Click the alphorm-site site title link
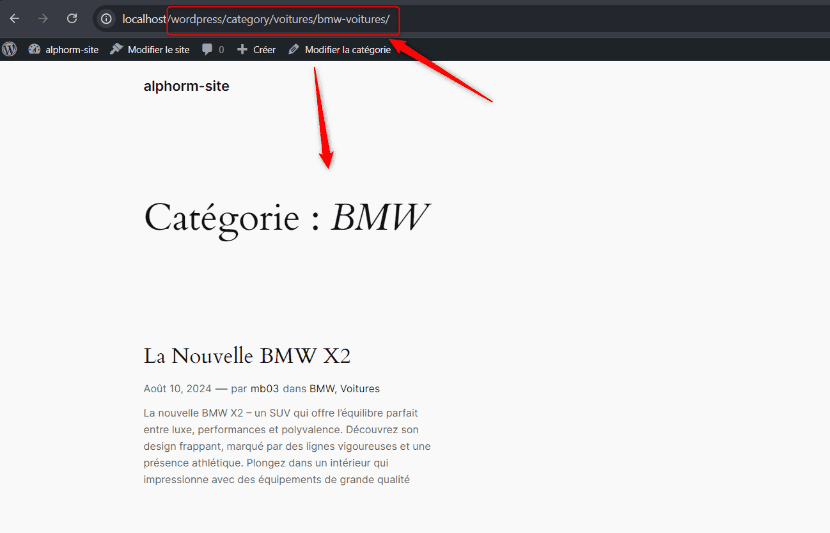The width and height of the screenshot is (830, 533). click(186, 86)
